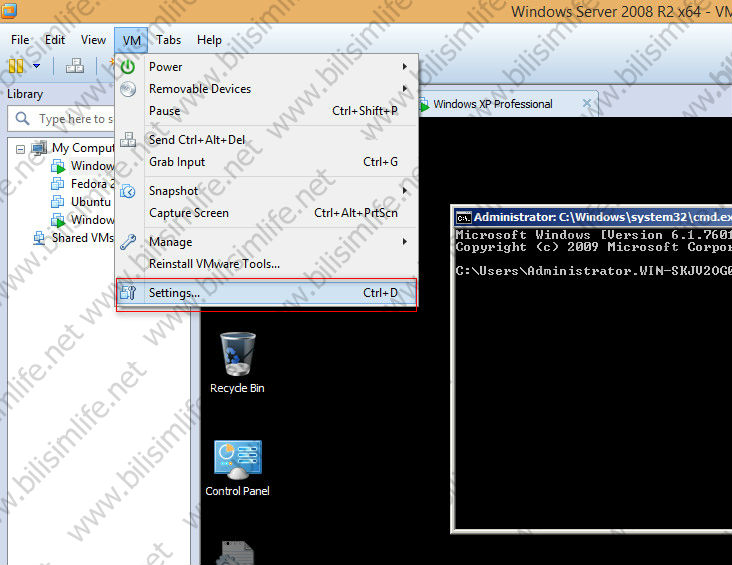This screenshot has height=565, width=732.
Task: Open the power options dropdown arrow in toolbar
Action: tap(36, 66)
